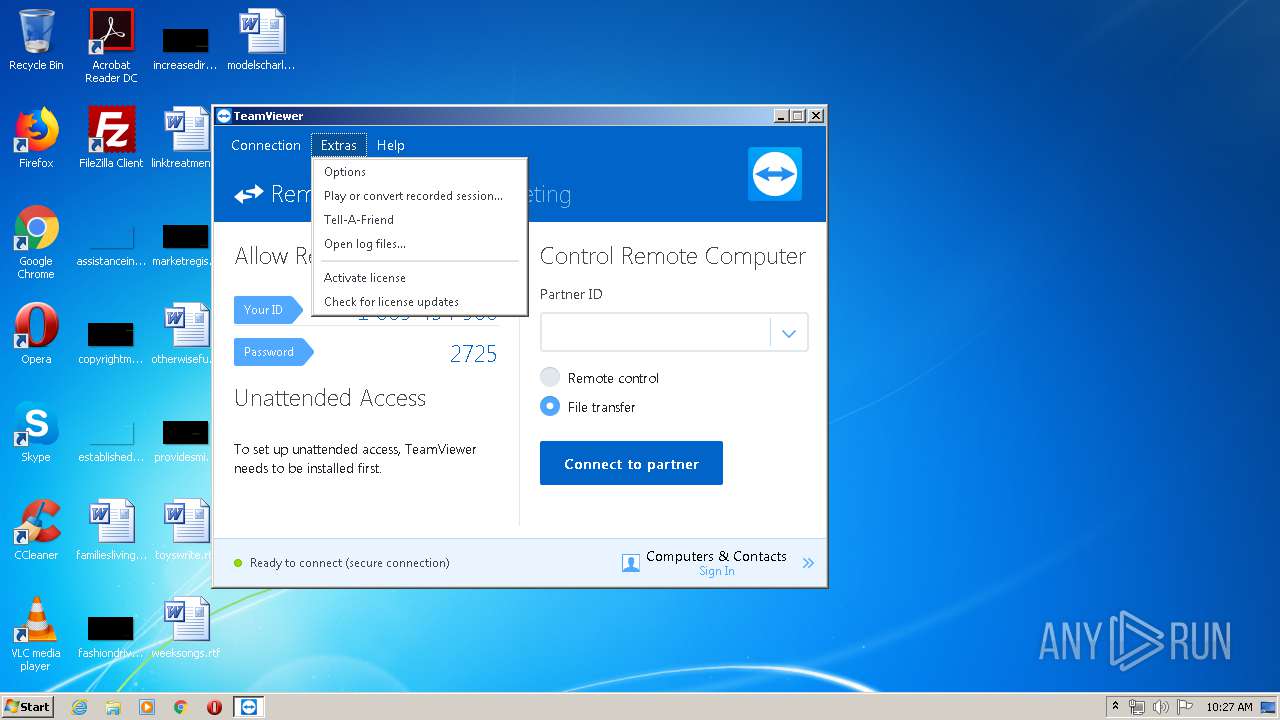
Task: Click the Chrome taskbar icon
Action: point(181,707)
